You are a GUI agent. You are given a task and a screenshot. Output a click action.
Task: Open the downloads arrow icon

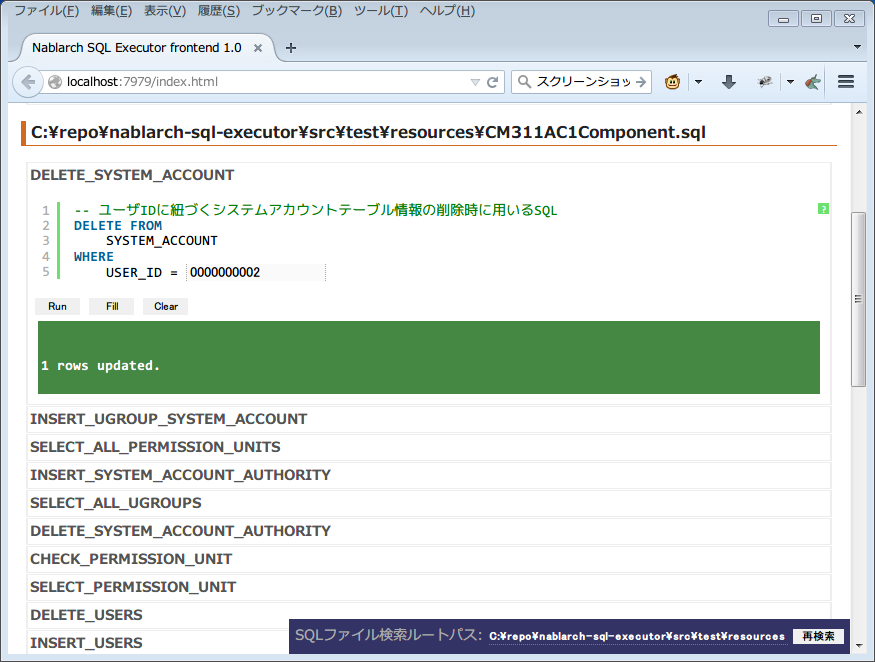pos(729,82)
